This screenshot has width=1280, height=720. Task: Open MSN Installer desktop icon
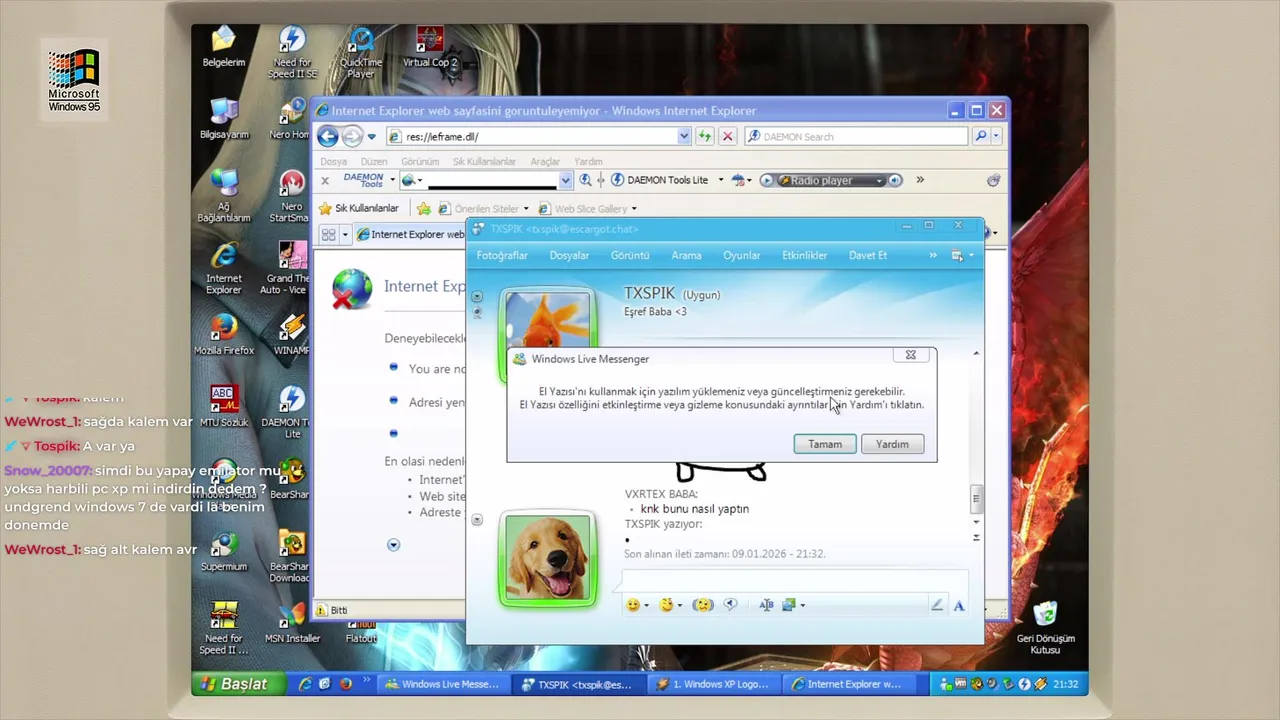point(292,623)
